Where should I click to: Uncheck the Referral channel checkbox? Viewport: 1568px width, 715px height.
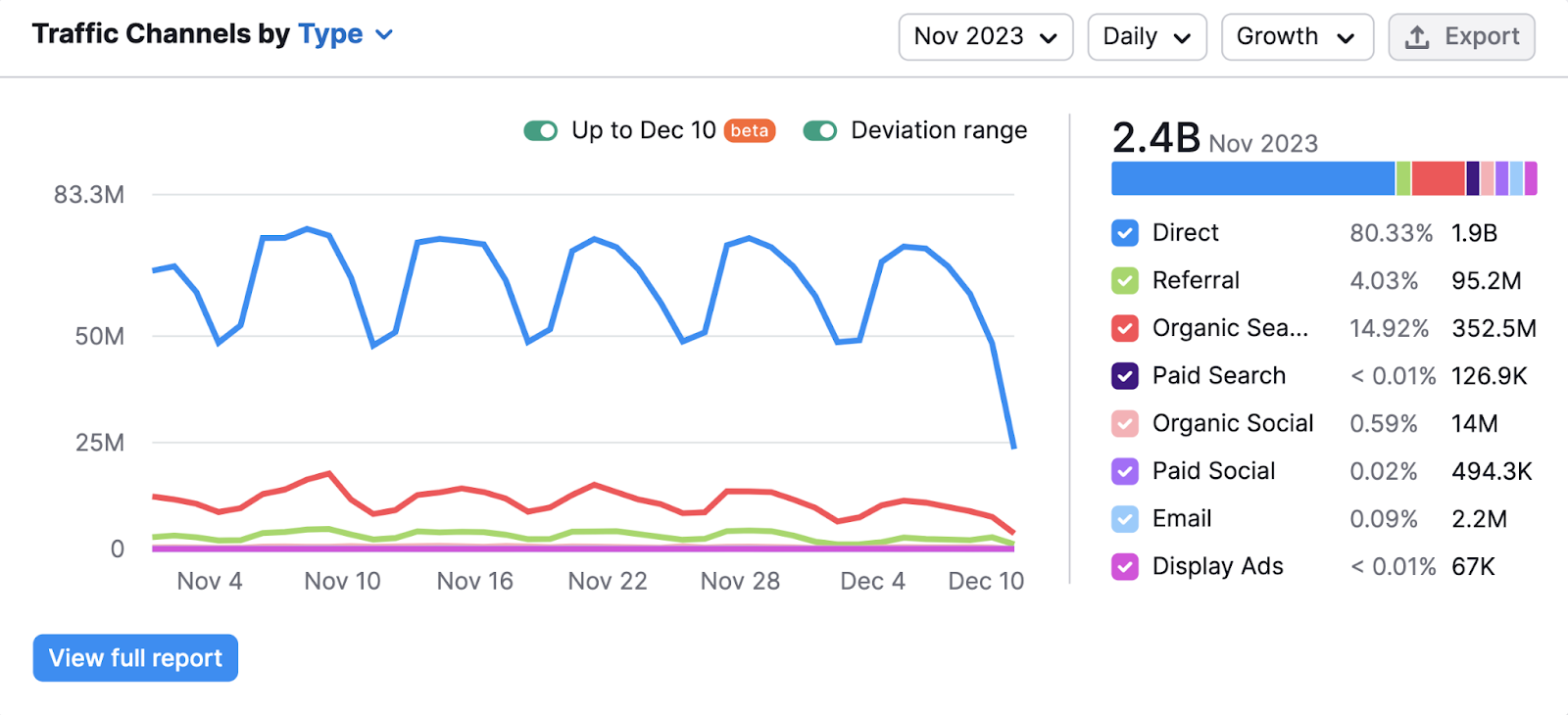[1125, 281]
